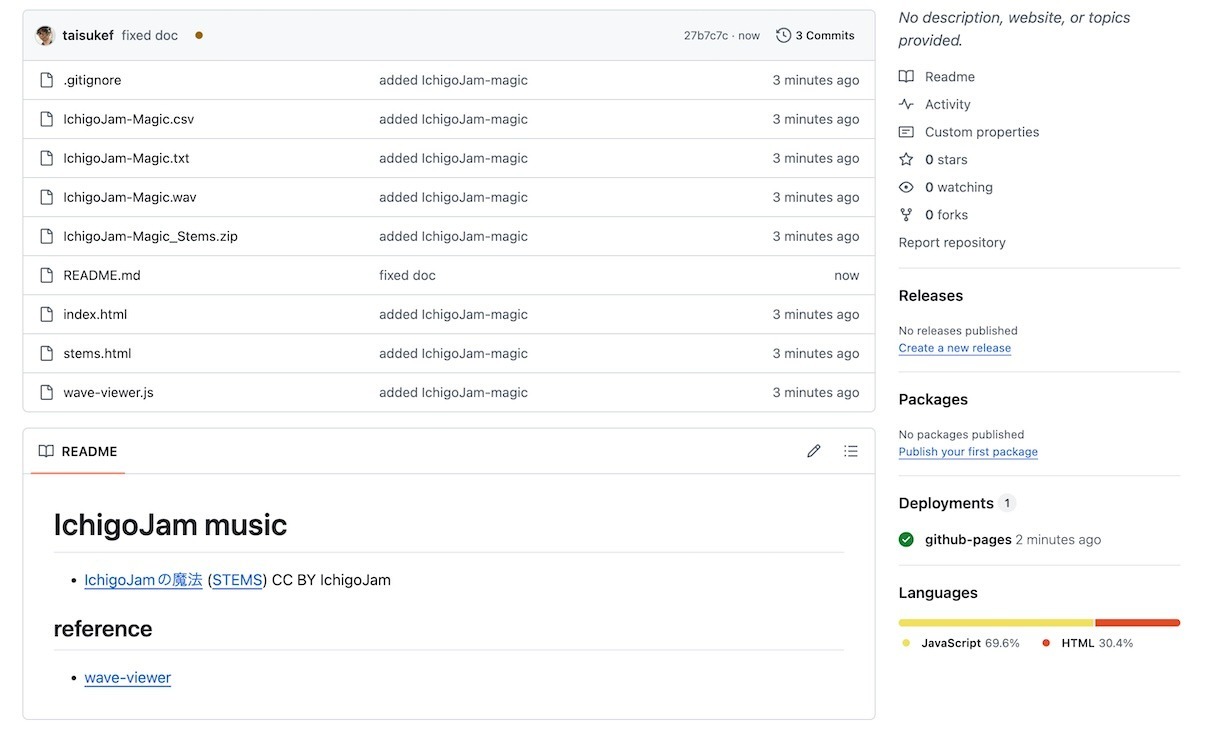Screen dimensions: 1220x739
Task: Click the yellow JavaScript segment of language bar
Action: pos(997,623)
